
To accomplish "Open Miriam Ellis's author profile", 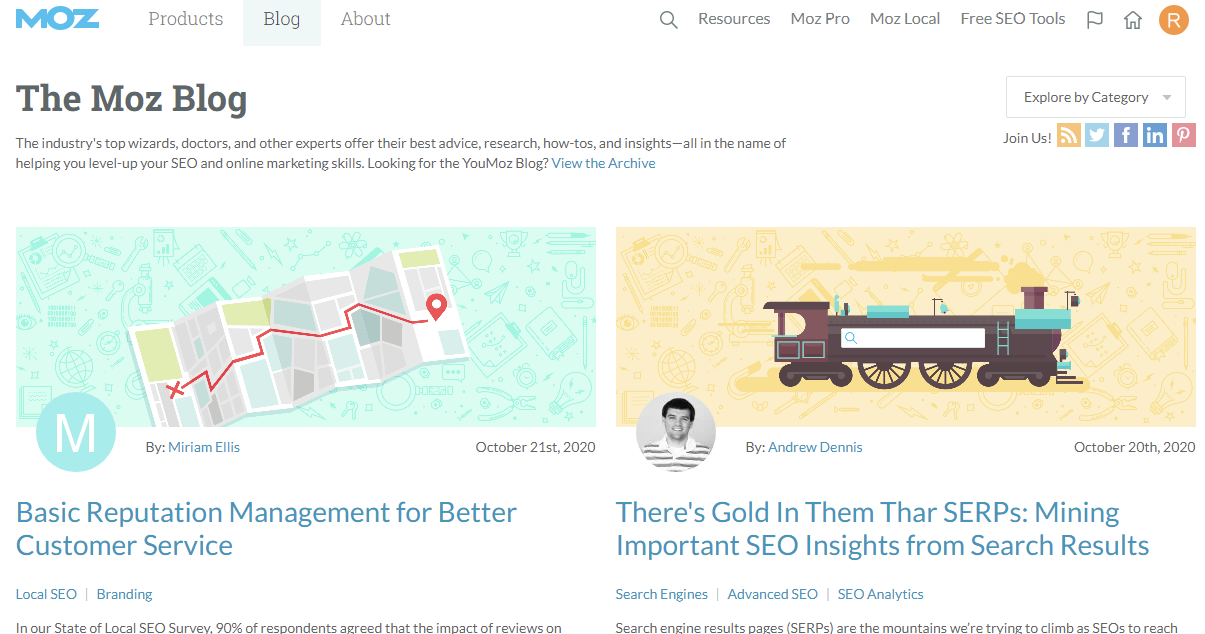I will point(204,447).
